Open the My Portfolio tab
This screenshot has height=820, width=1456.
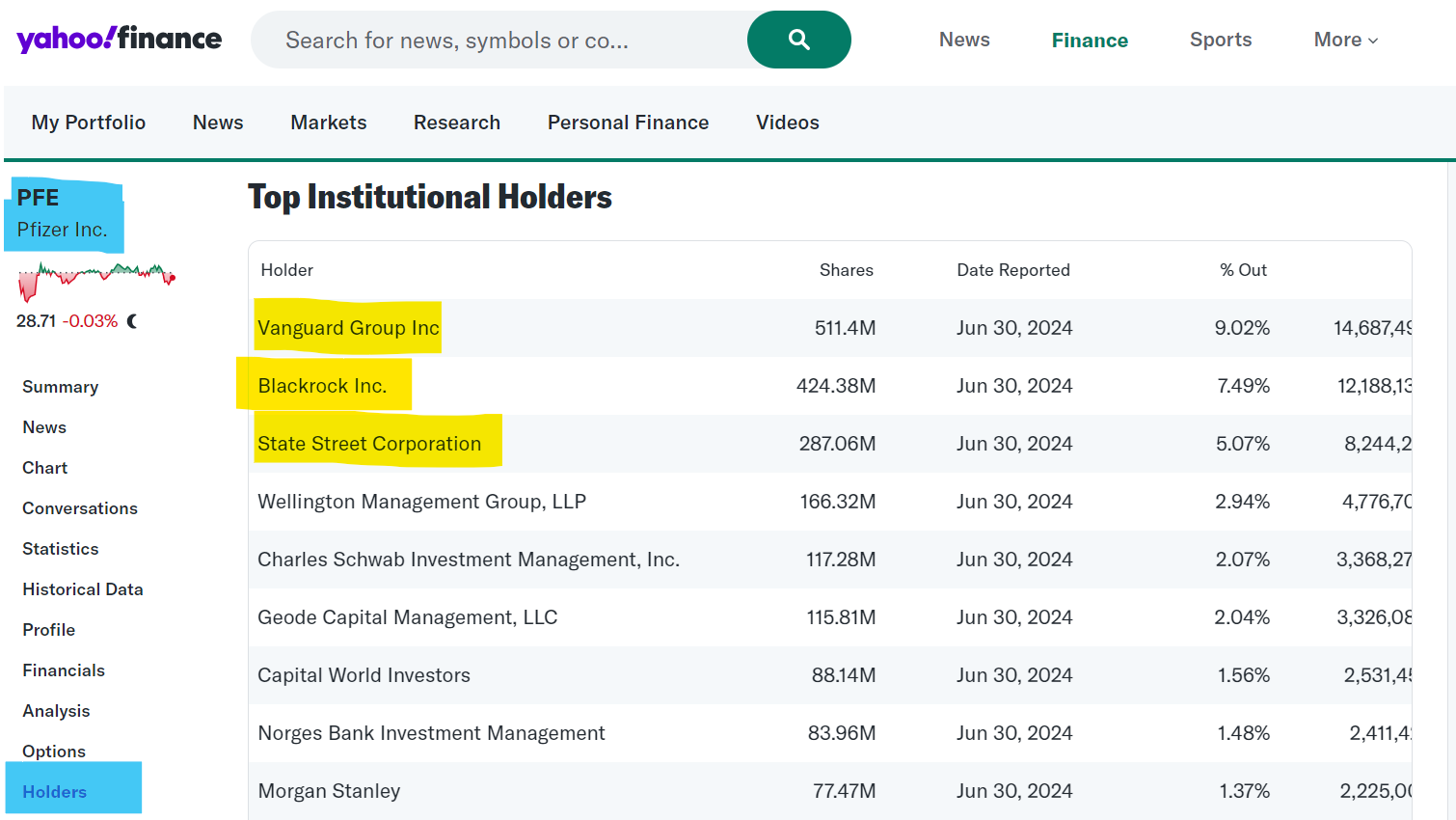pyautogui.click(x=89, y=123)
